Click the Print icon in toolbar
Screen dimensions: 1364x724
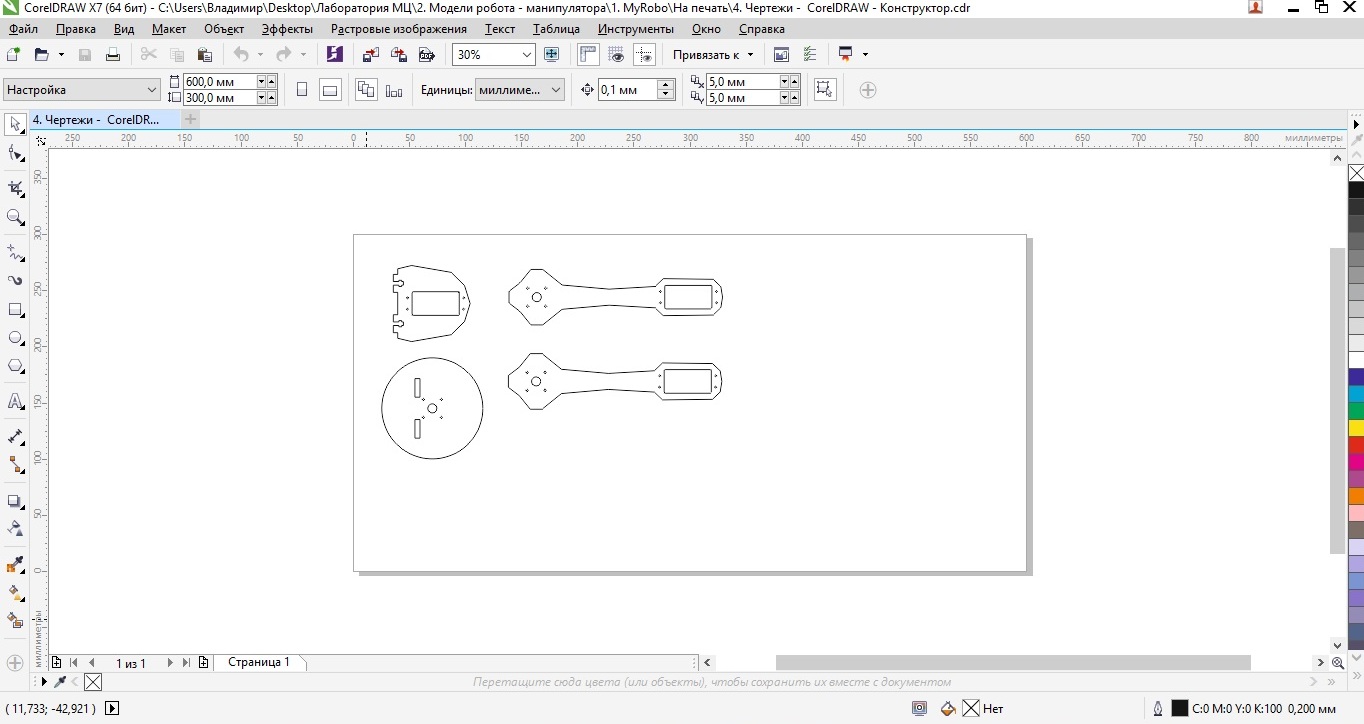(113, 54)
